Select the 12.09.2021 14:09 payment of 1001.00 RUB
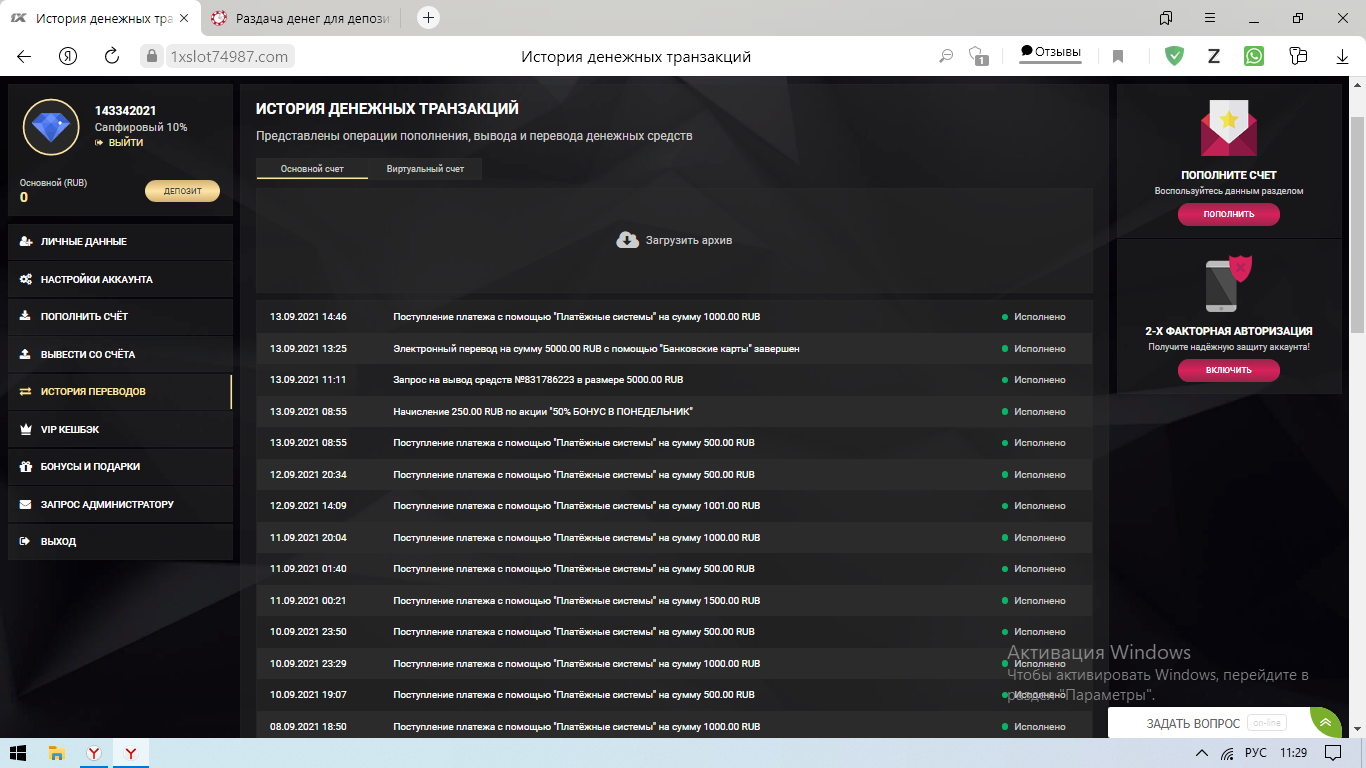 674,506
